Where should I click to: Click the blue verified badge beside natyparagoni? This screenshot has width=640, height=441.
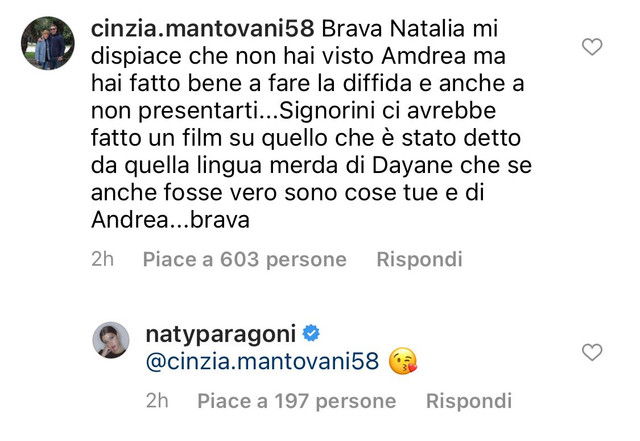click(311, 334)
